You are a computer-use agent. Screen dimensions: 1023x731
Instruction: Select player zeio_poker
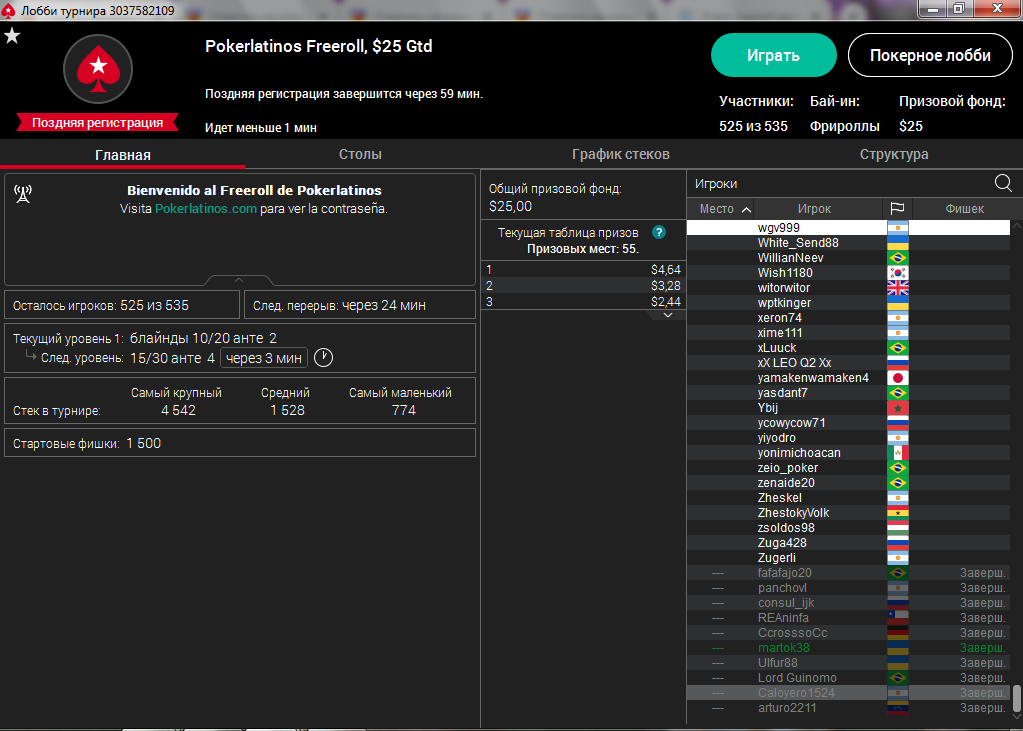point(849,468)
